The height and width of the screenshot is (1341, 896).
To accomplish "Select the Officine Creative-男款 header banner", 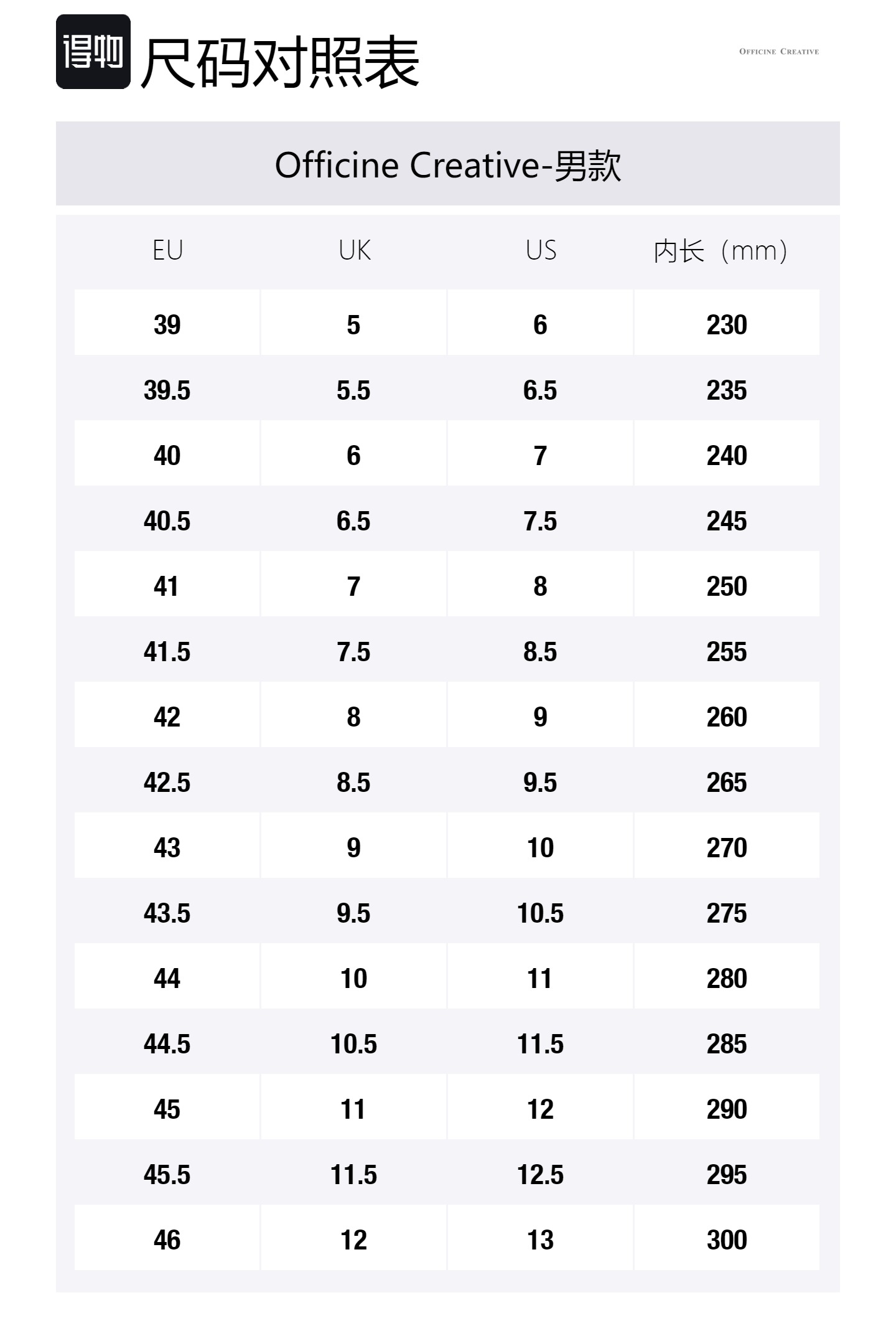I will coord(447,164).
